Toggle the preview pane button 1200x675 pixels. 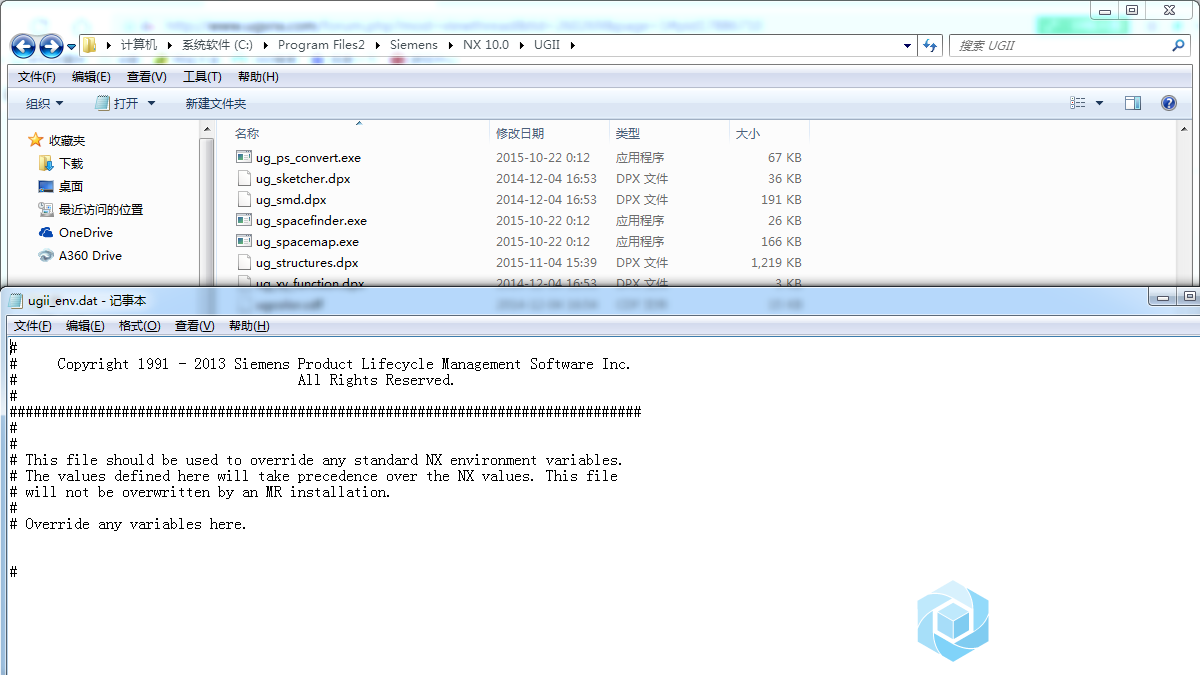[1133, 103]
